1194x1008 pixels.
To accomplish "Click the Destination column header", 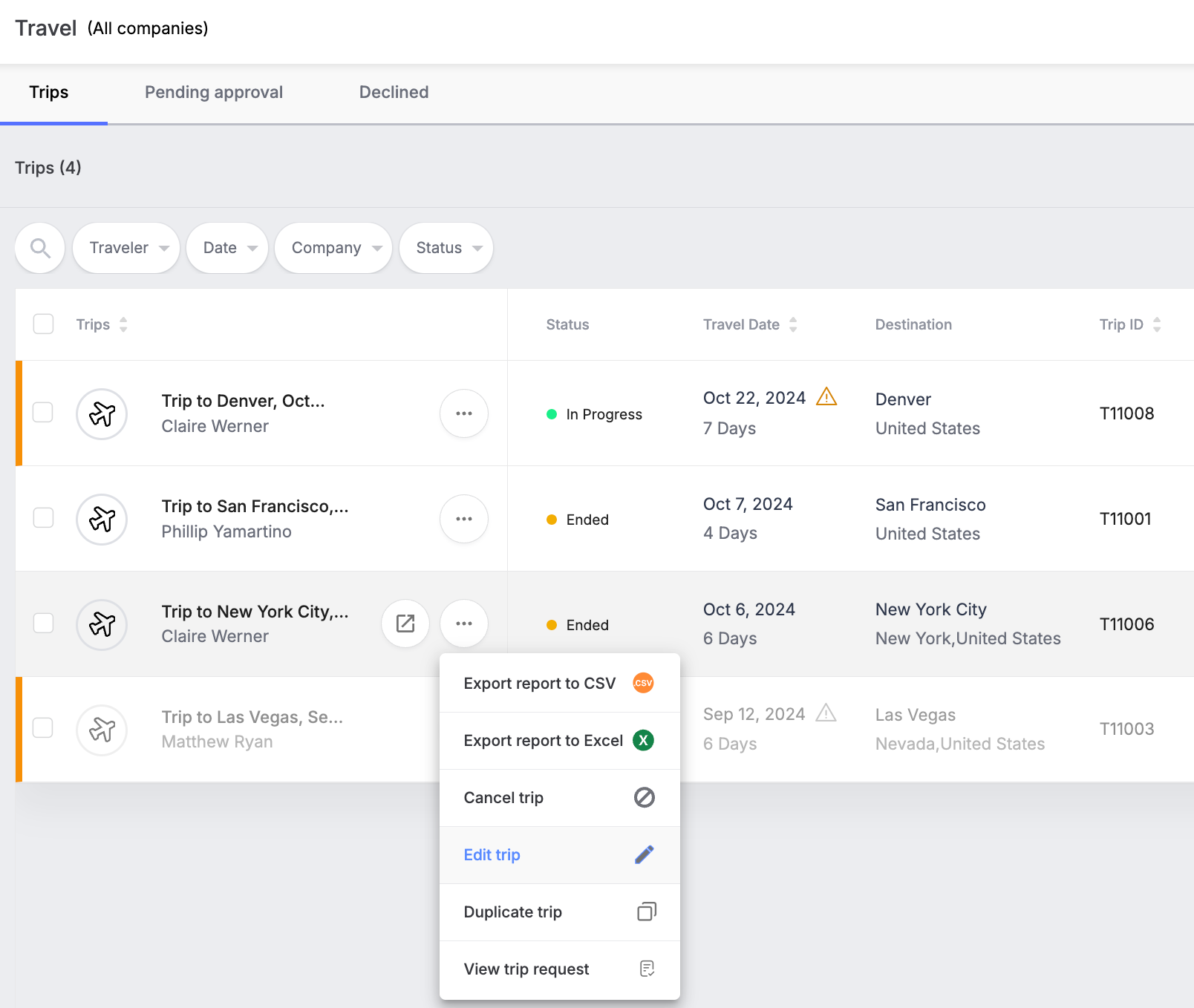I will pos(913,324).
